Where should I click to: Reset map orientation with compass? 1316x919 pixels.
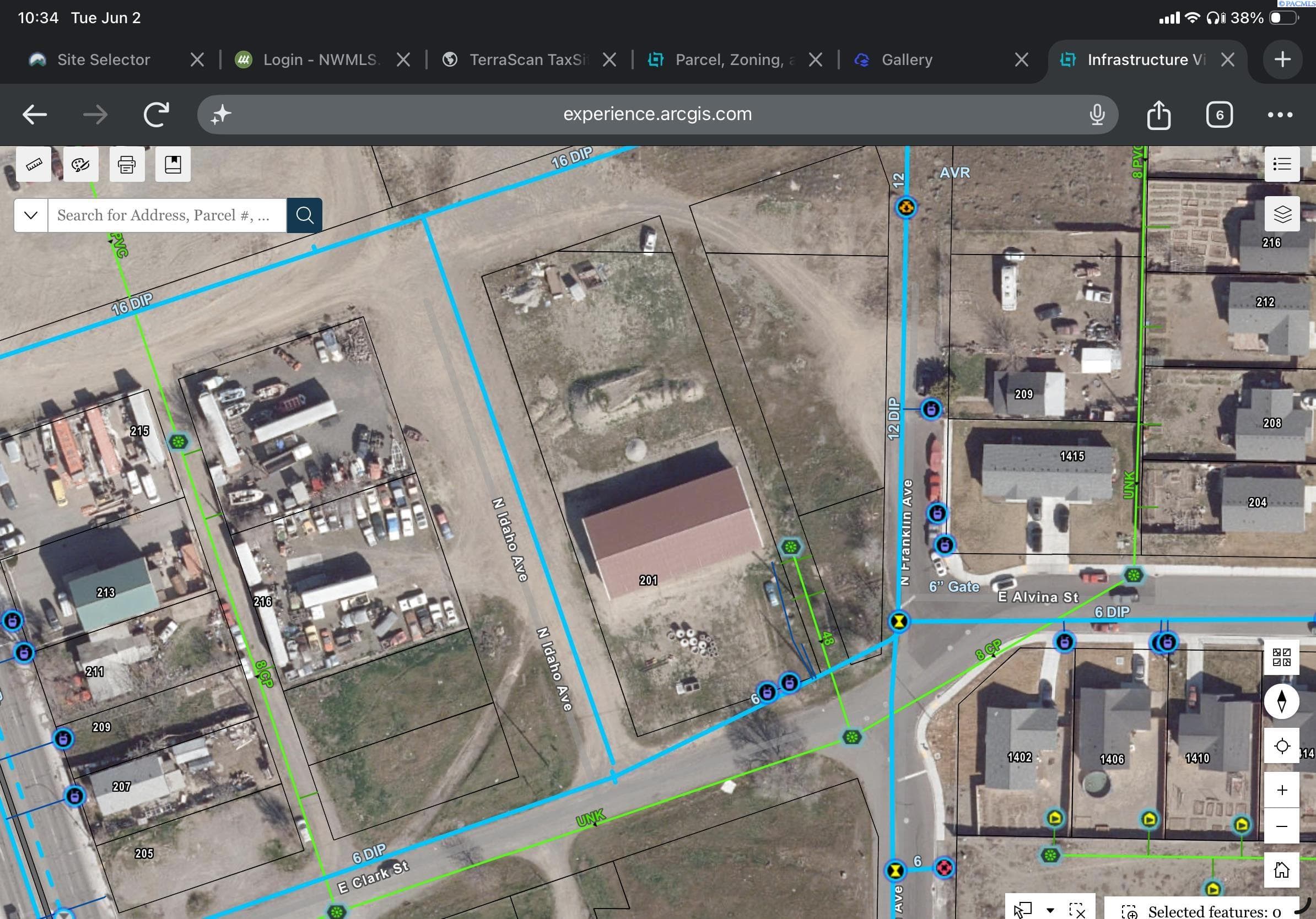[x=1282, y=701]
